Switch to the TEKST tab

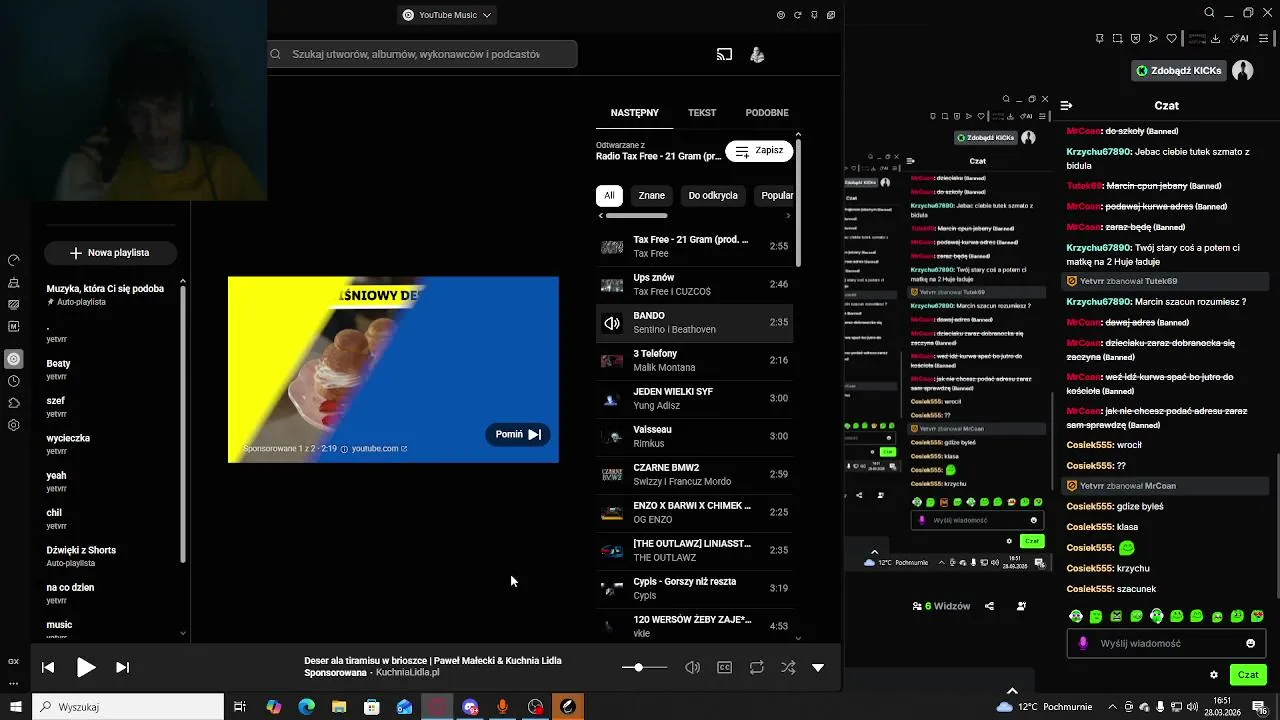click(x=702, y=113)
